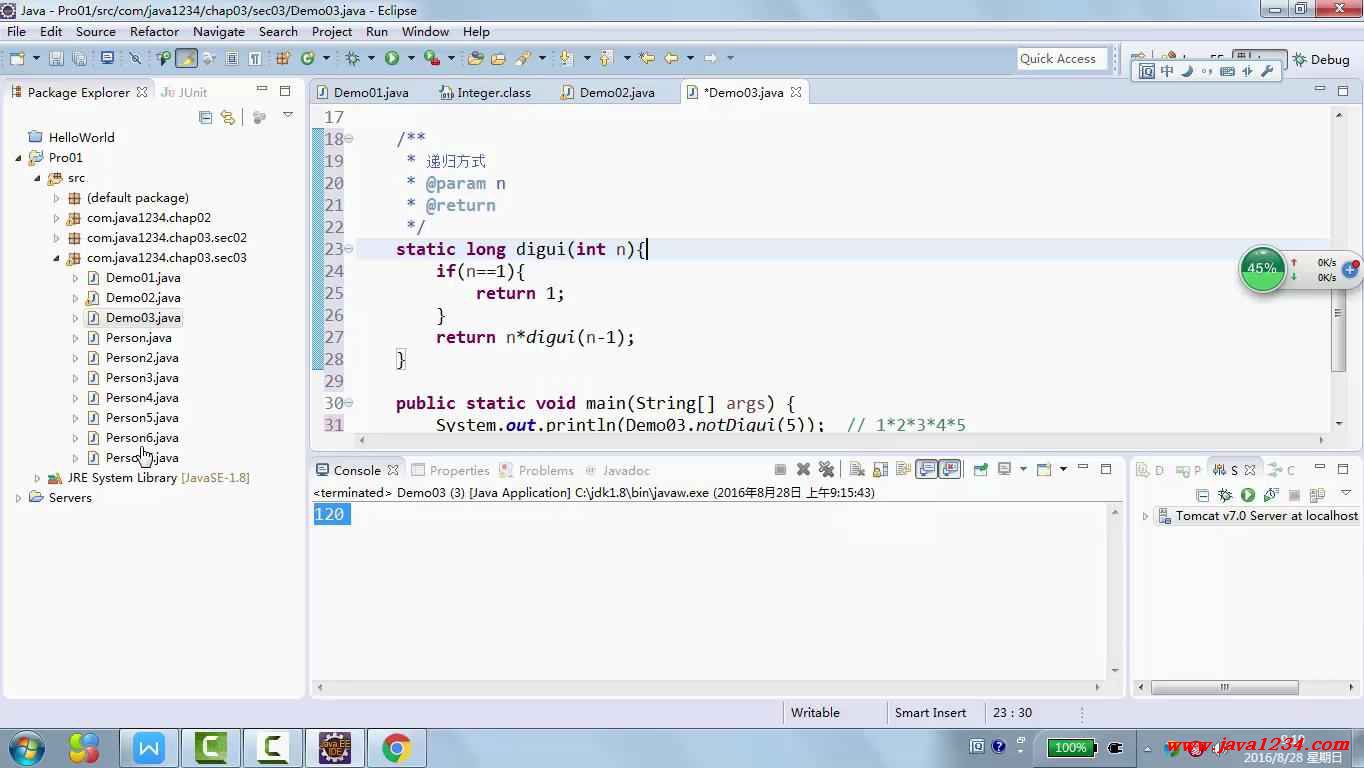Click the Debug bug icon in the toolbar

pyautogui.click(x=351, y=59)
